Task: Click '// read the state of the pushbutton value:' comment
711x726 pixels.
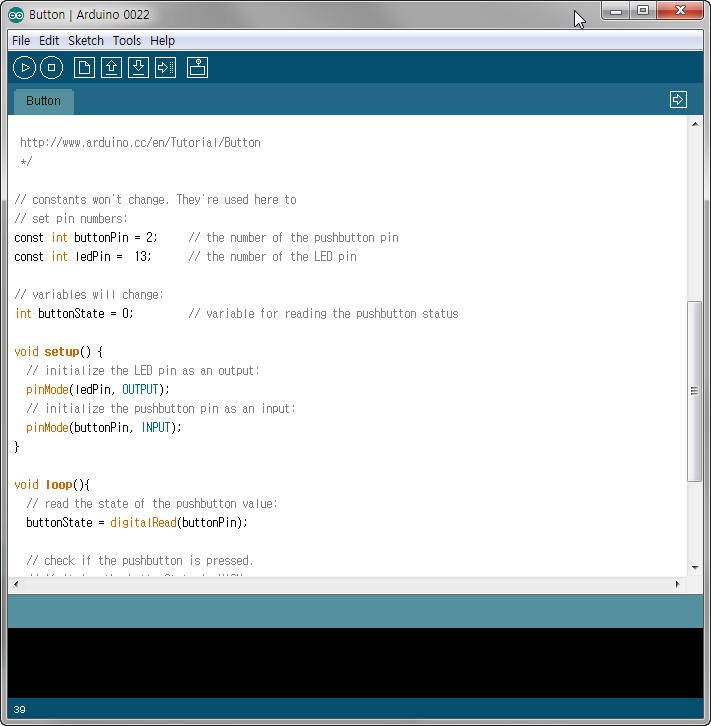Action: coord(152,503)
